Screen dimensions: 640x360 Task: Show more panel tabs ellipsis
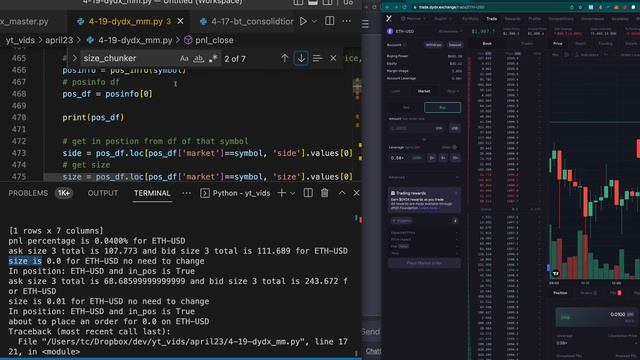[186, 193]
